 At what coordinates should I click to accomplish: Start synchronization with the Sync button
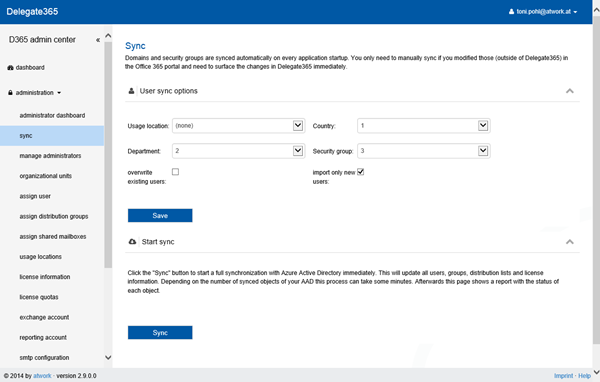[160, 333]
